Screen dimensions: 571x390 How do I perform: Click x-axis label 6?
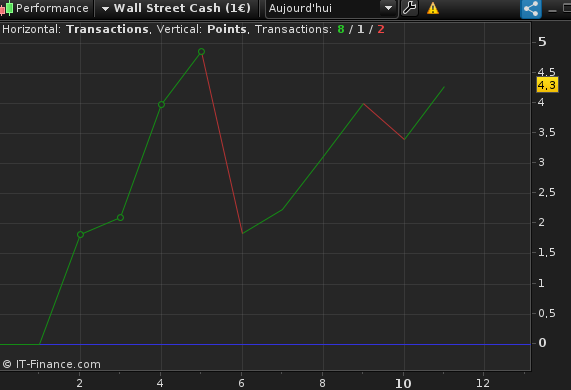tap(241, 383)
